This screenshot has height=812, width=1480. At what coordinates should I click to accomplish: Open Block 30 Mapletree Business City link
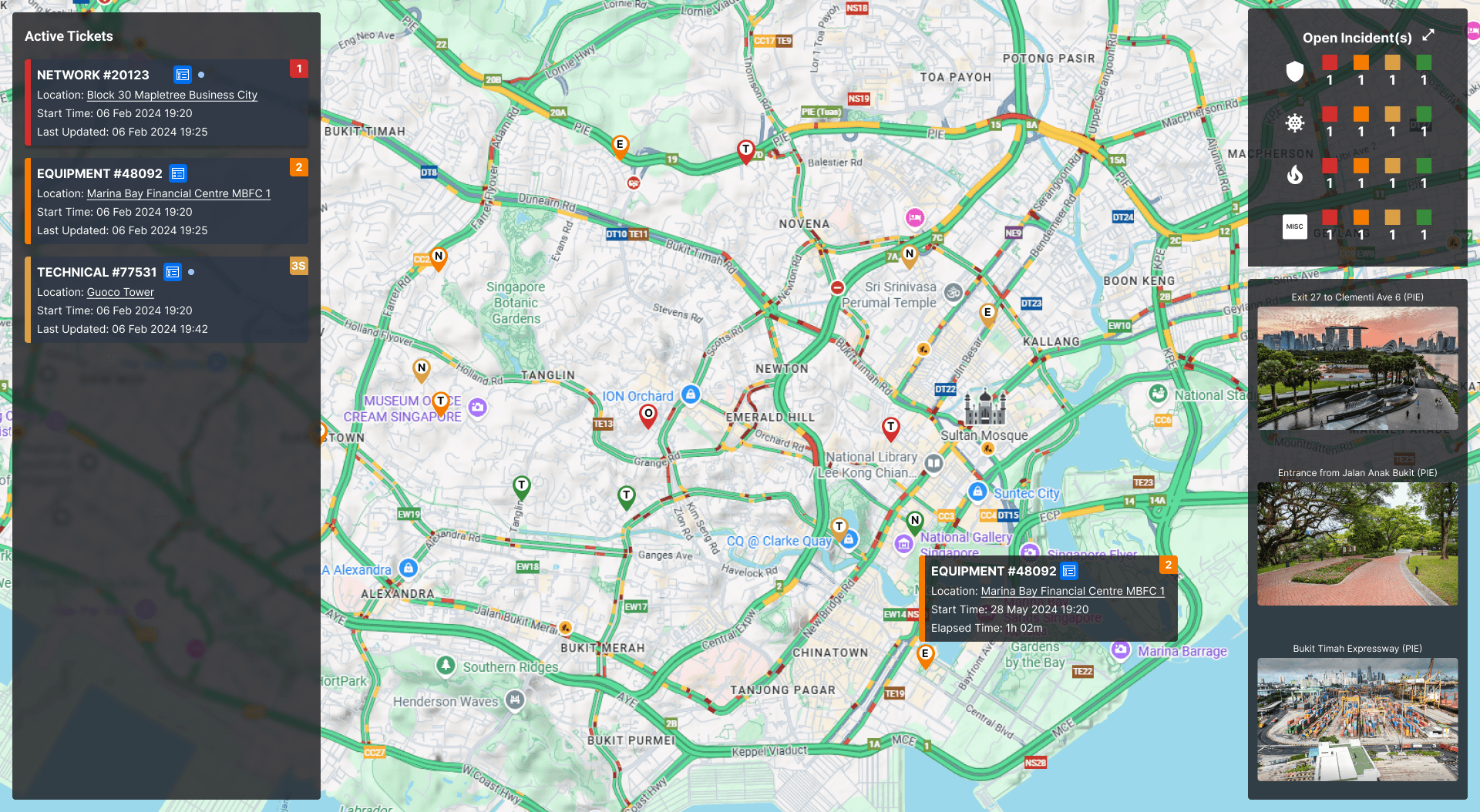point(172,95)
